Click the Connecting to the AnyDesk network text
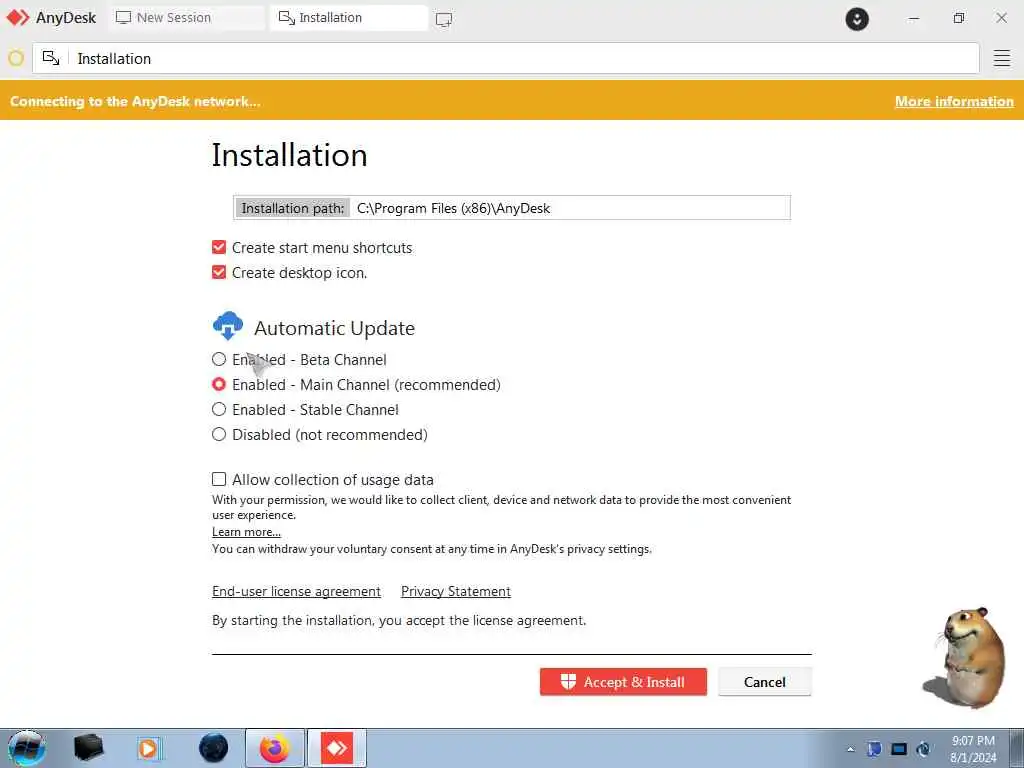1024x768 pixels. coord(135,101)
